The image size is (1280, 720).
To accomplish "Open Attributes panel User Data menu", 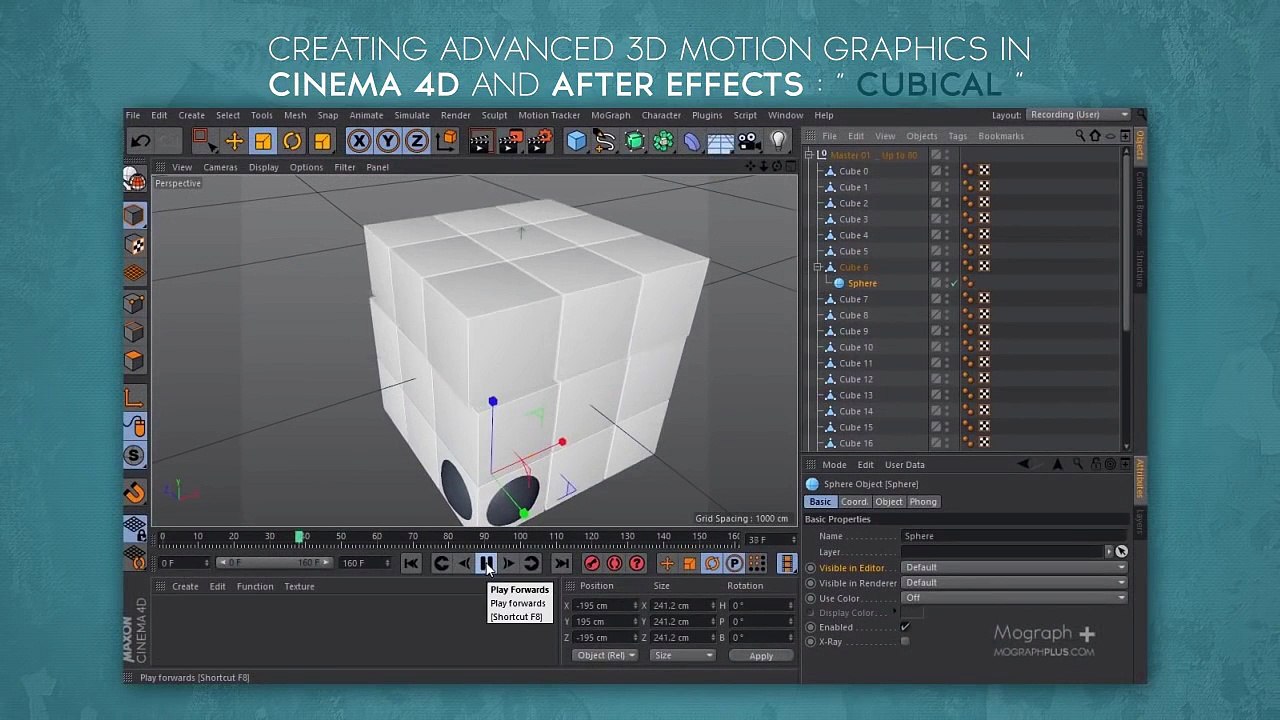I will click(904, 464).
